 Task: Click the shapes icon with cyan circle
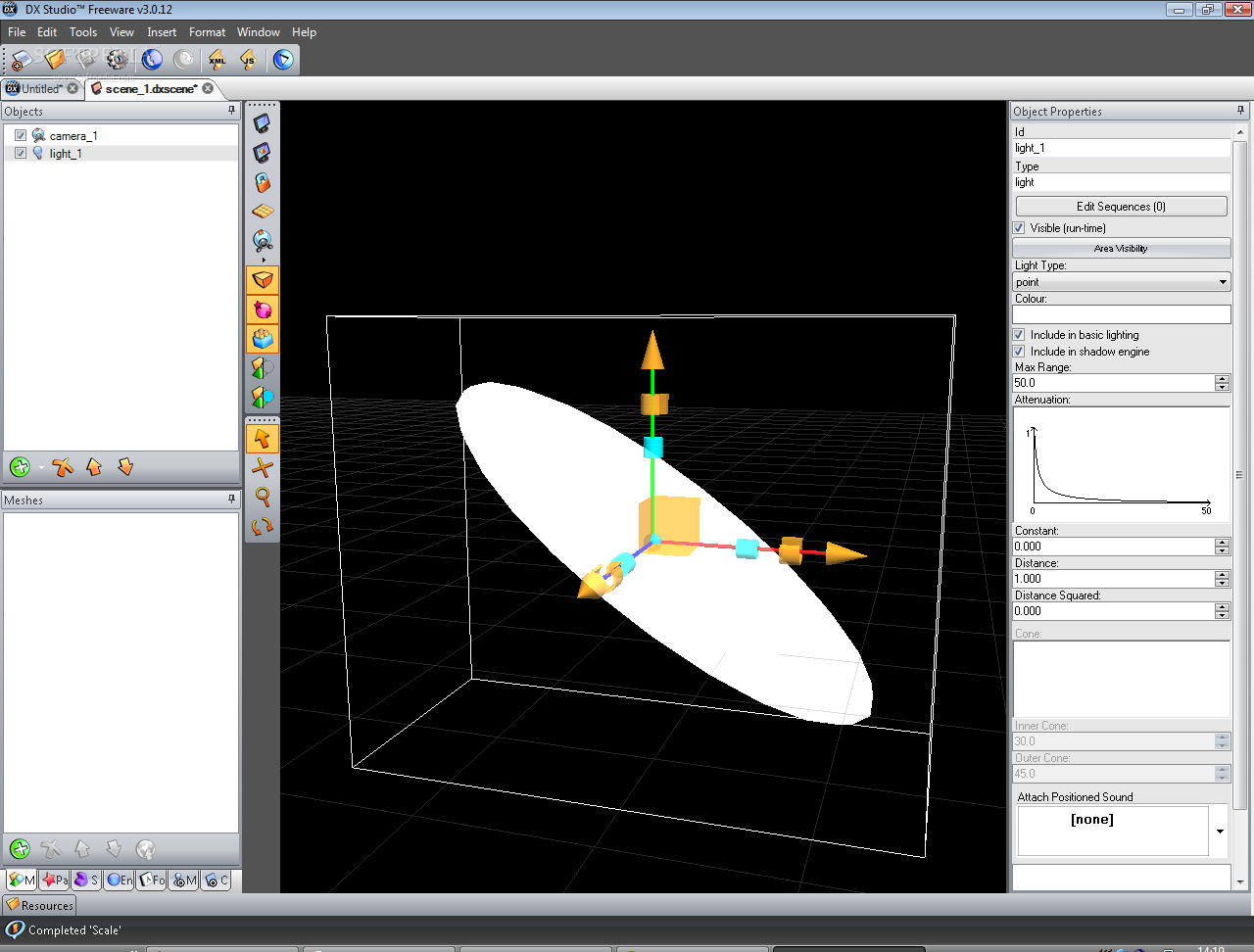click(263, 398)
